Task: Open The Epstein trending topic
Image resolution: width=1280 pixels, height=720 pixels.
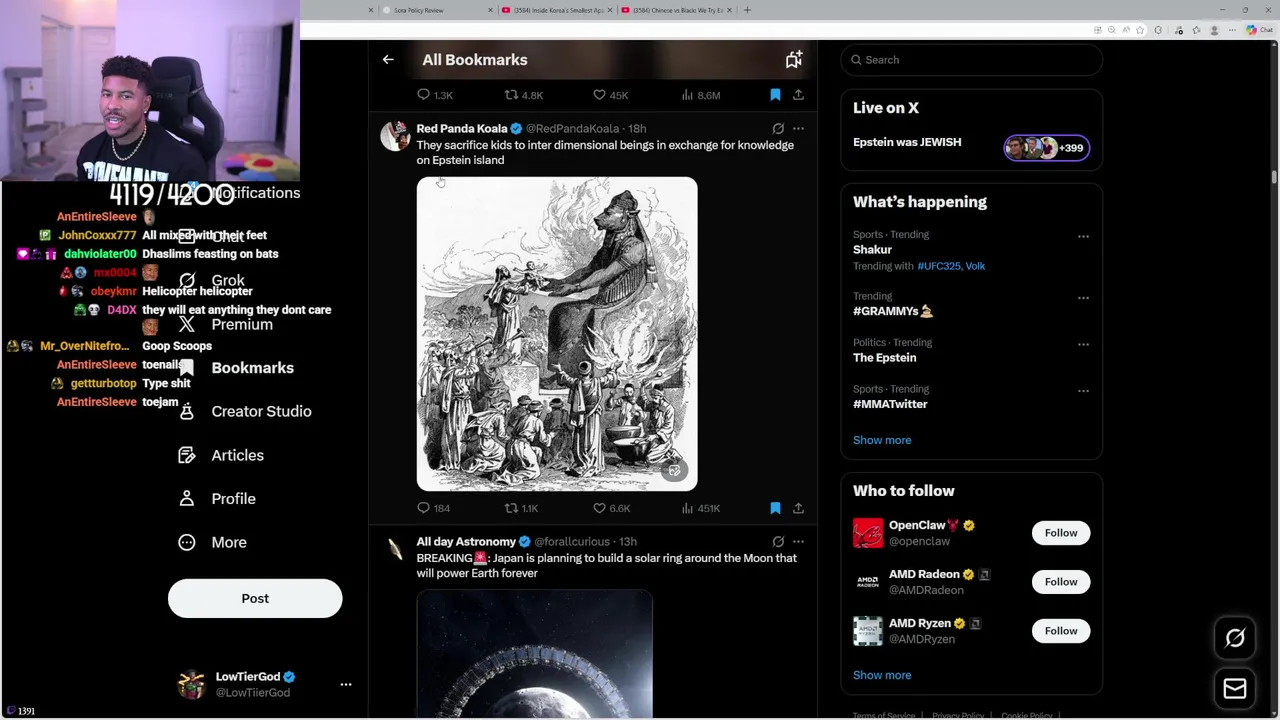Action: (x=884, y=358)
